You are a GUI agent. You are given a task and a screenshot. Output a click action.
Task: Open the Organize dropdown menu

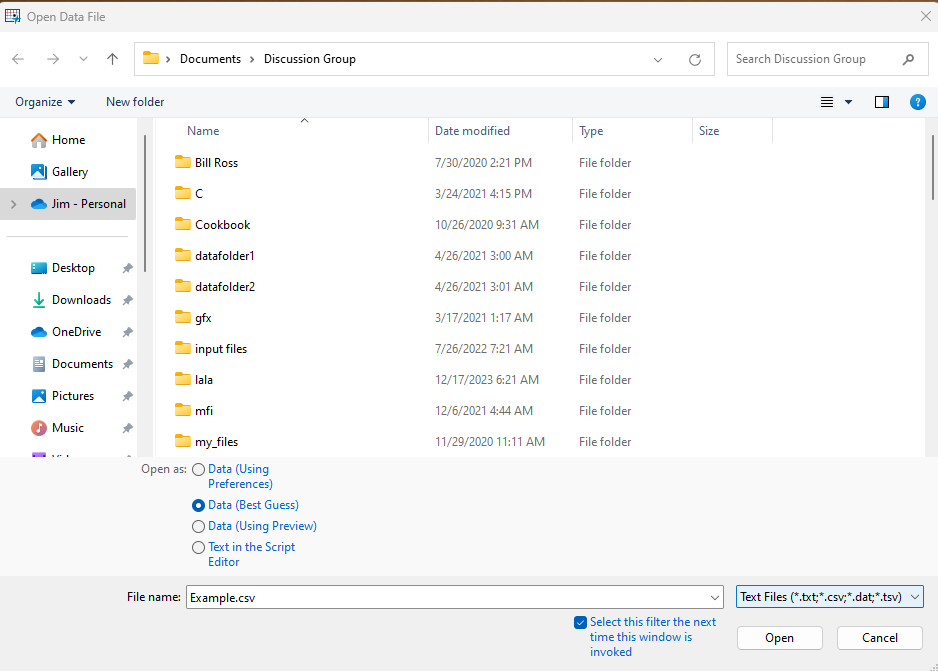[x=45, y=102]
